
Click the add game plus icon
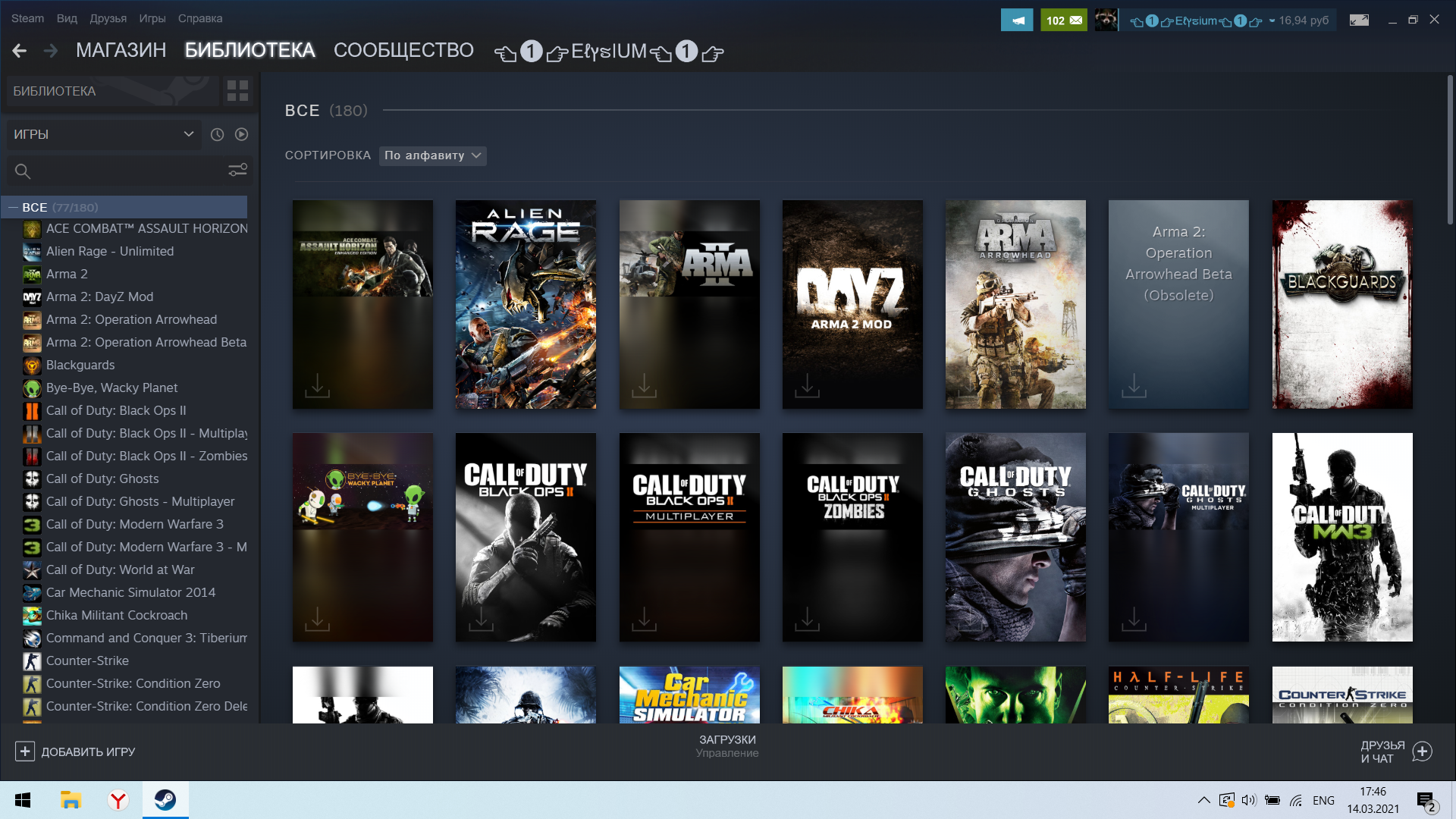[24, 751]
